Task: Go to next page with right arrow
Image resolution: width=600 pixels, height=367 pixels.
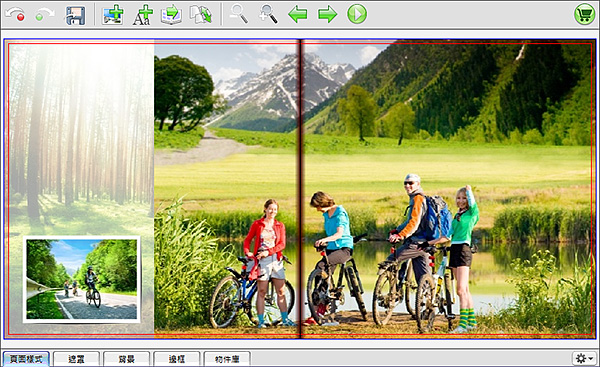Action: tap(328, 15)
